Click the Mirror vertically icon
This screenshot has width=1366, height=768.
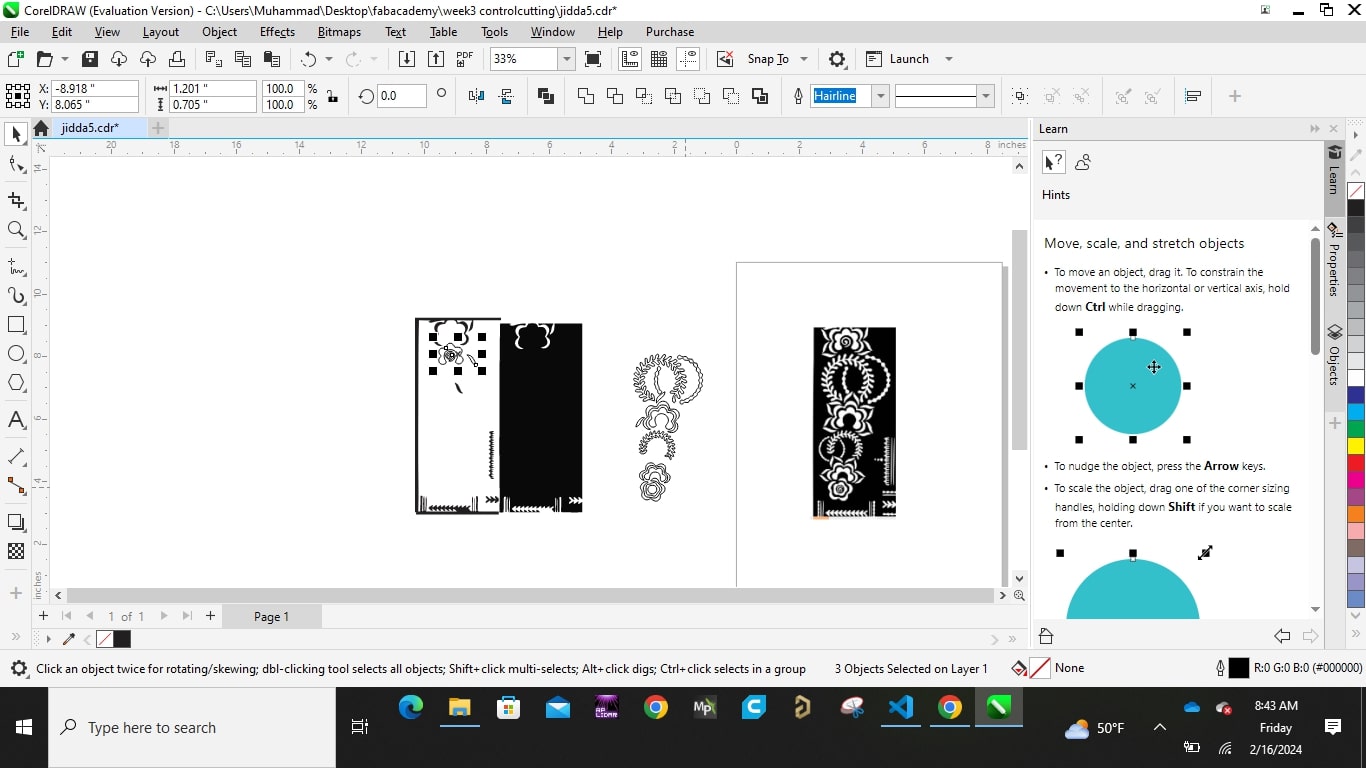click(505, 96)
